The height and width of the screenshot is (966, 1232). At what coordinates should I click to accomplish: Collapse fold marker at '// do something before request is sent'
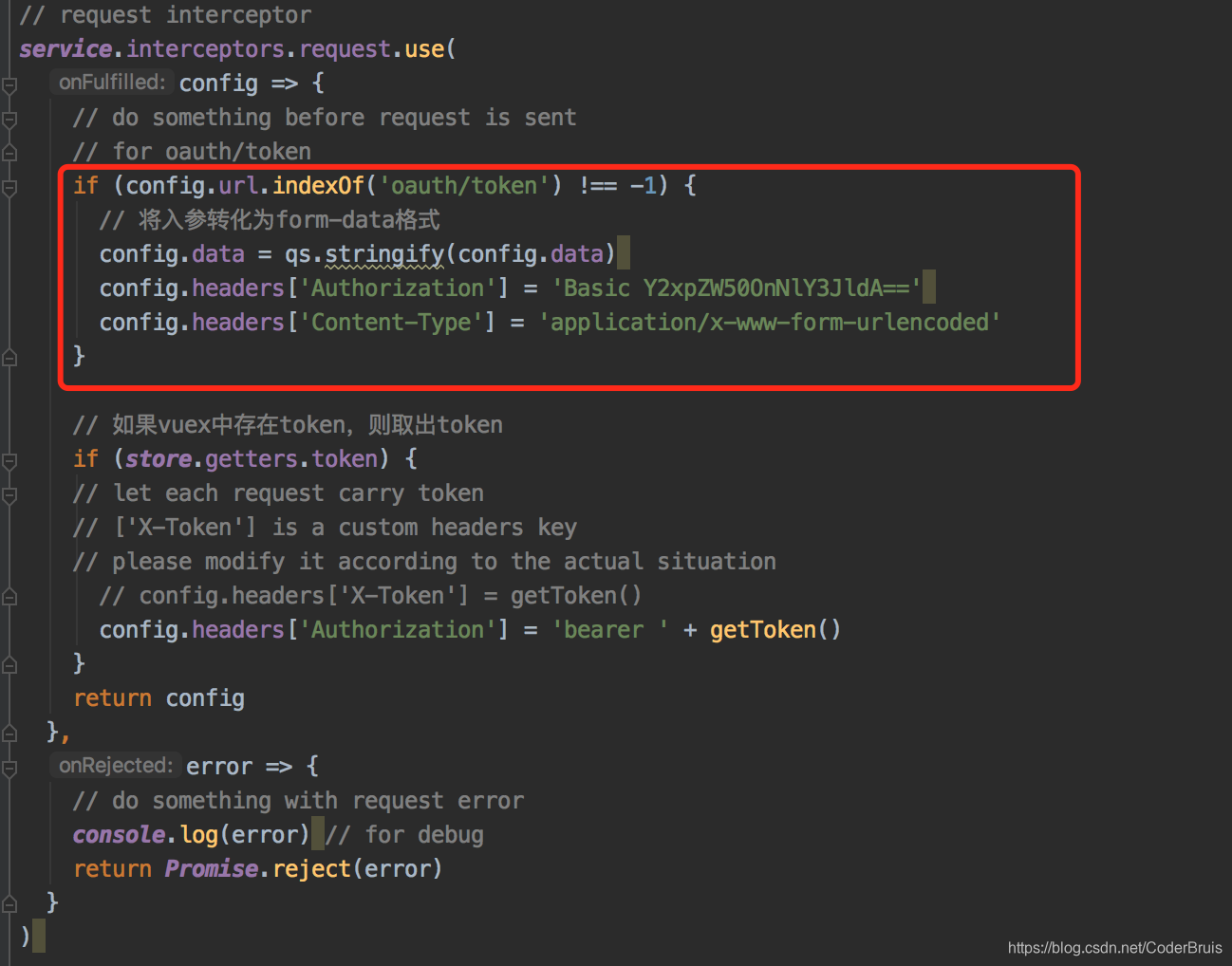[x=9, y=121]
